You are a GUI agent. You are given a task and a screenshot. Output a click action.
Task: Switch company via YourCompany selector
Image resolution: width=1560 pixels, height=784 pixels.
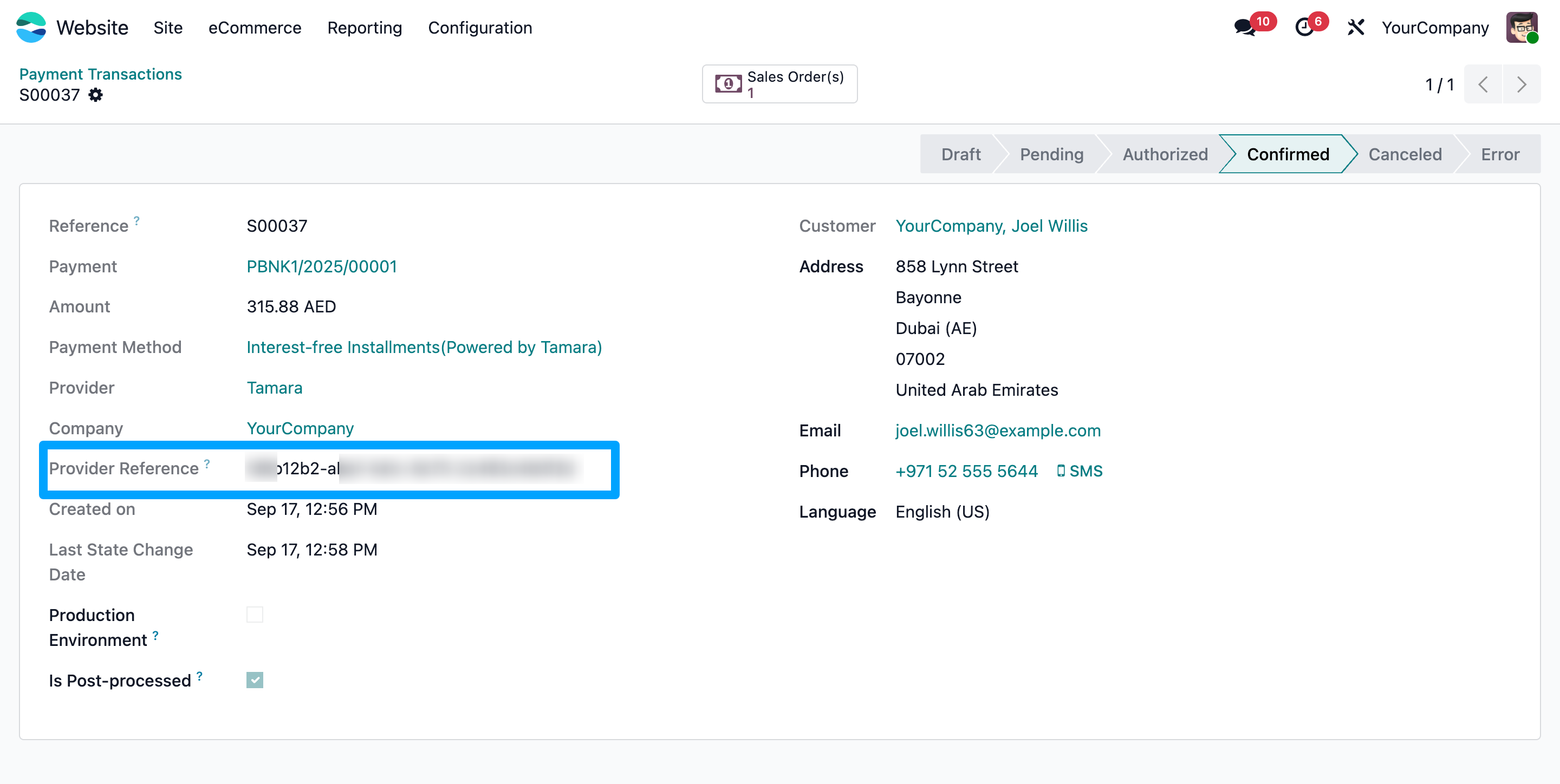1435,28
